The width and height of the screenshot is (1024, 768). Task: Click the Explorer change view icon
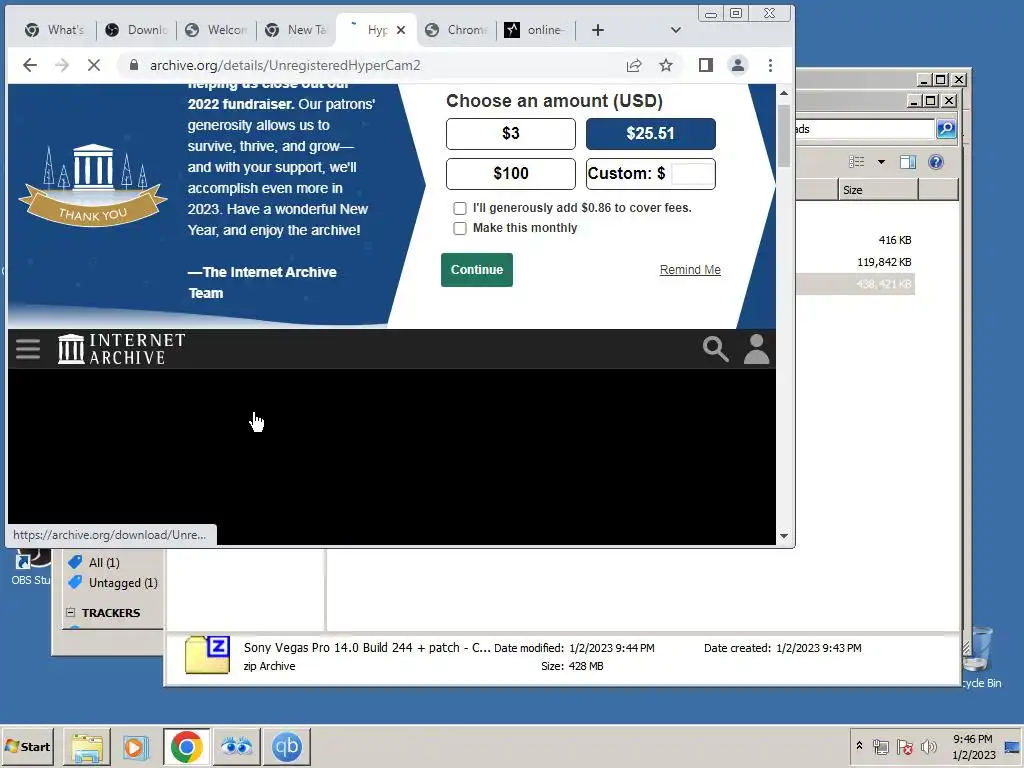tap(856, 162)
